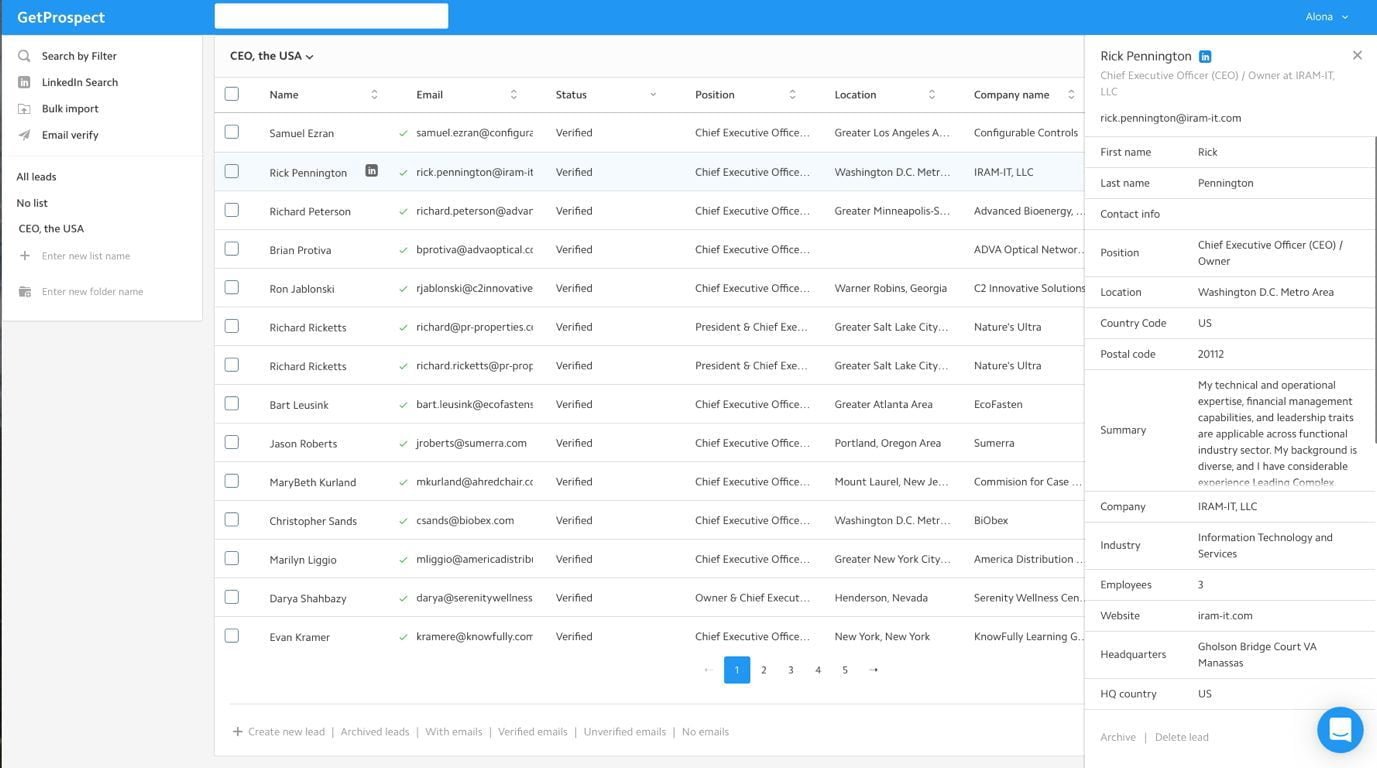Click the Enter new list name field

click(86, 256)
